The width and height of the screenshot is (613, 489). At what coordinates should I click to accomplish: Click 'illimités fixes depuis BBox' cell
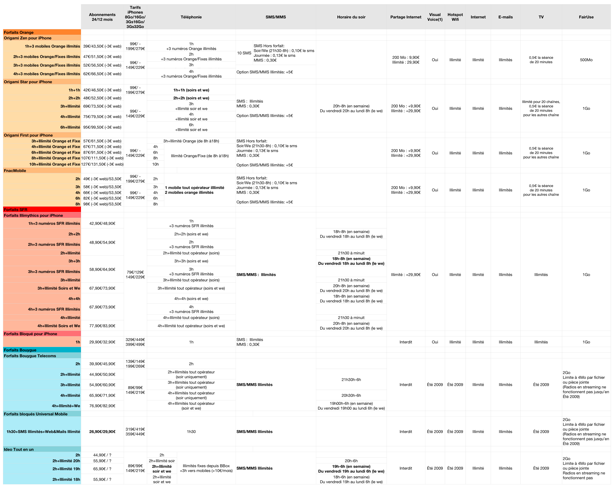(x=206, y=466)
